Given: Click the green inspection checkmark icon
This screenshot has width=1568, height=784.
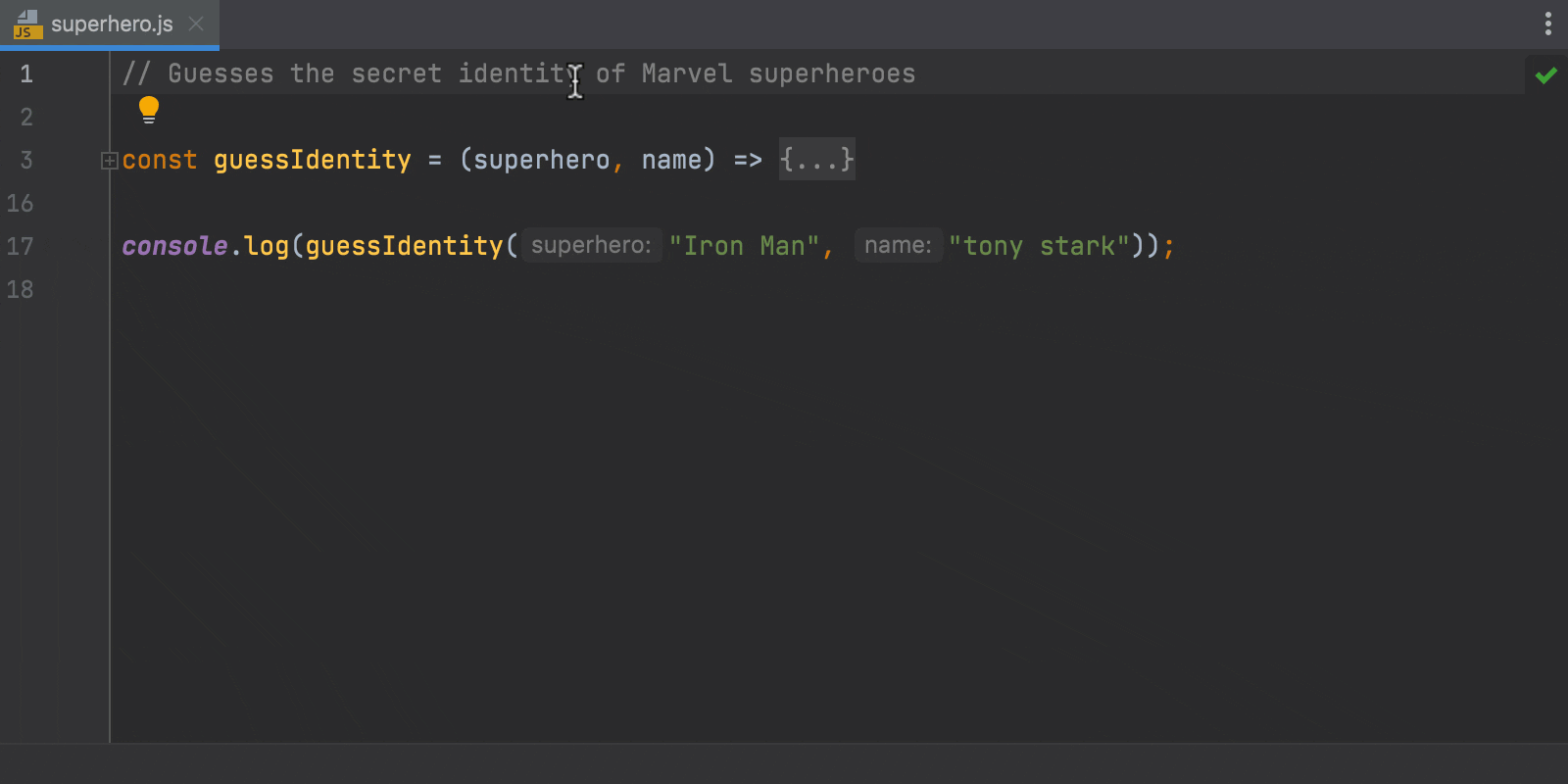Looking at the screenshot, I should (x=1546, y=75).
